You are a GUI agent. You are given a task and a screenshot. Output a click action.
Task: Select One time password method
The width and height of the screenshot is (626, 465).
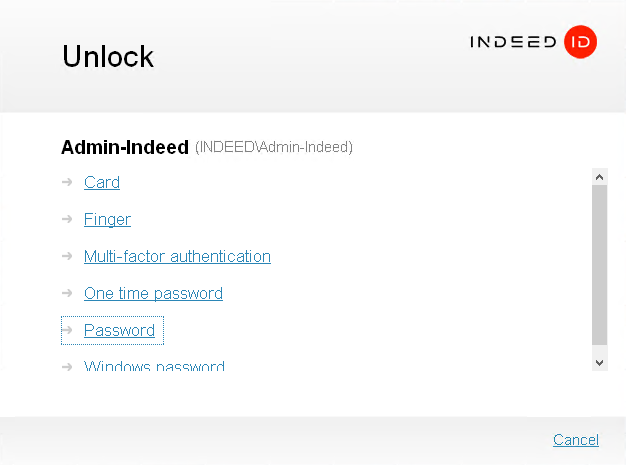(153, 293)
